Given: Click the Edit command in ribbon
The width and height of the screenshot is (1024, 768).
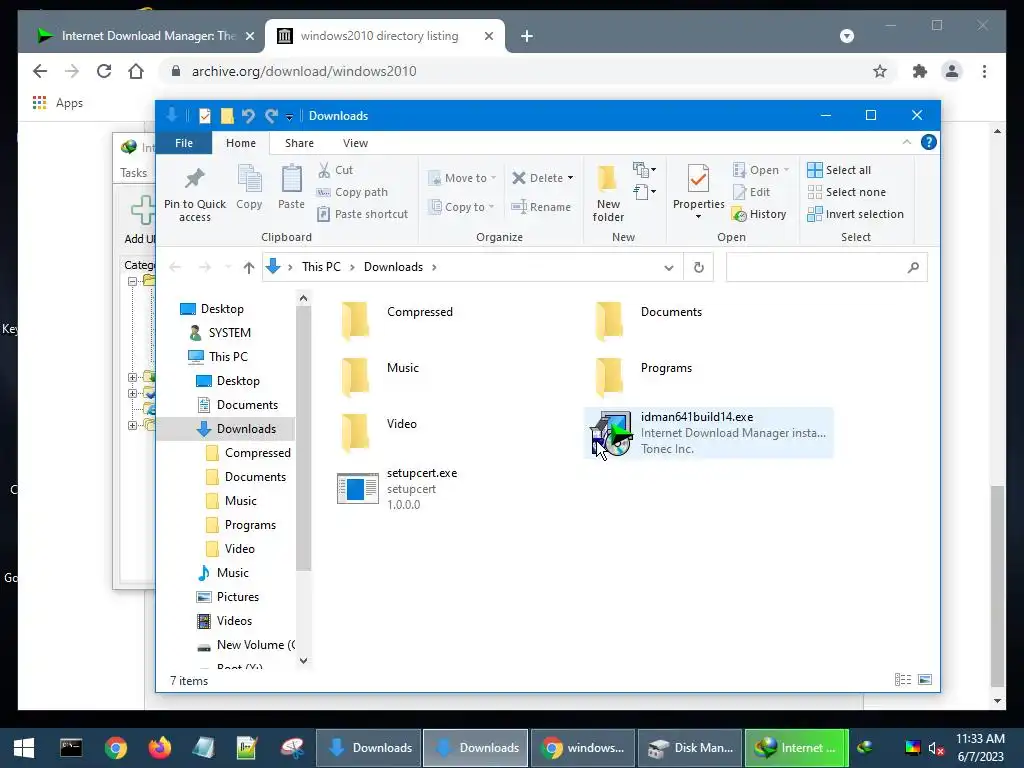Looking at the screenshot, I should pyautogui.click(x=752, y=192).
